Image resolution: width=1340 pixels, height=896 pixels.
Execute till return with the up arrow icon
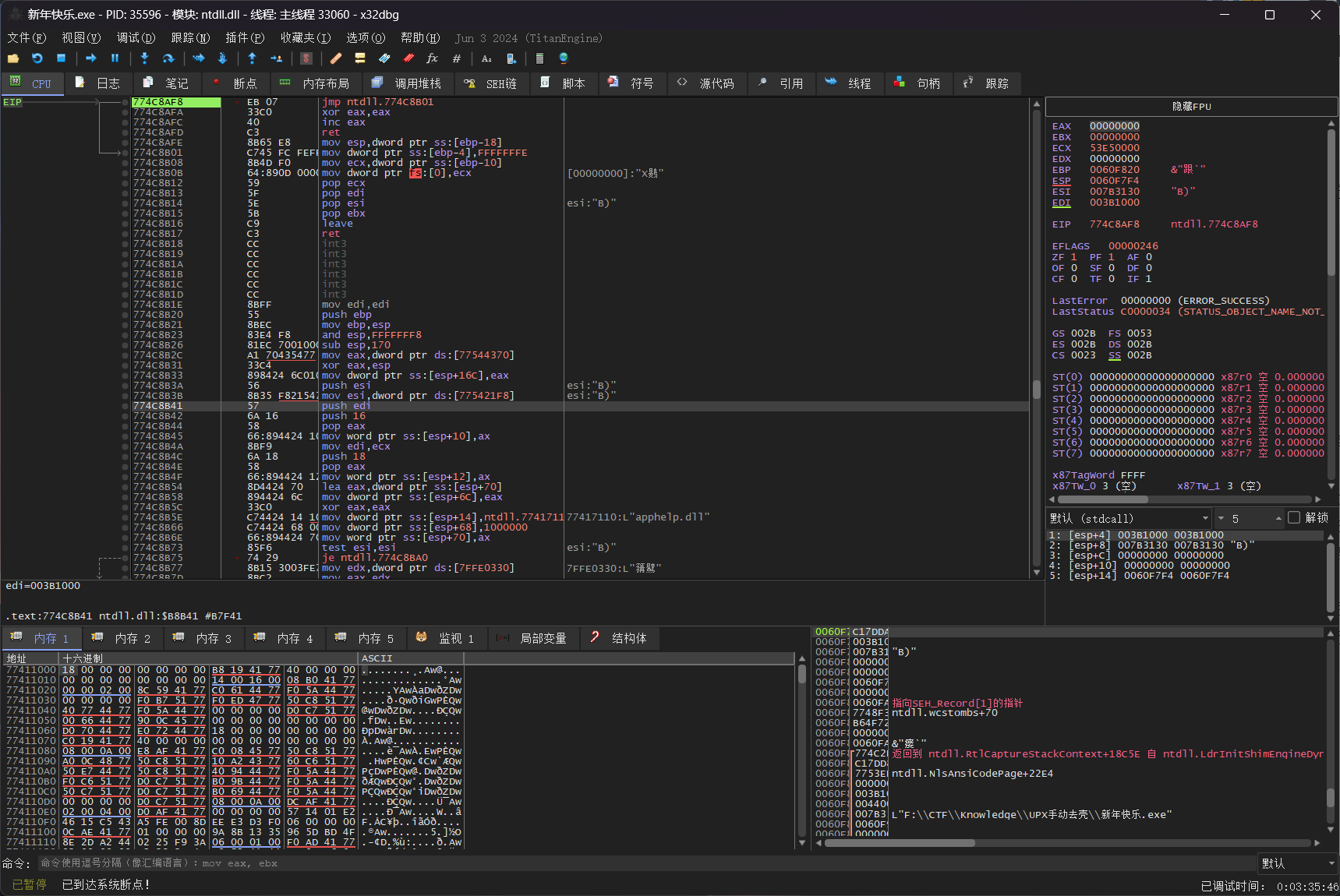click(x=252, y=58)
